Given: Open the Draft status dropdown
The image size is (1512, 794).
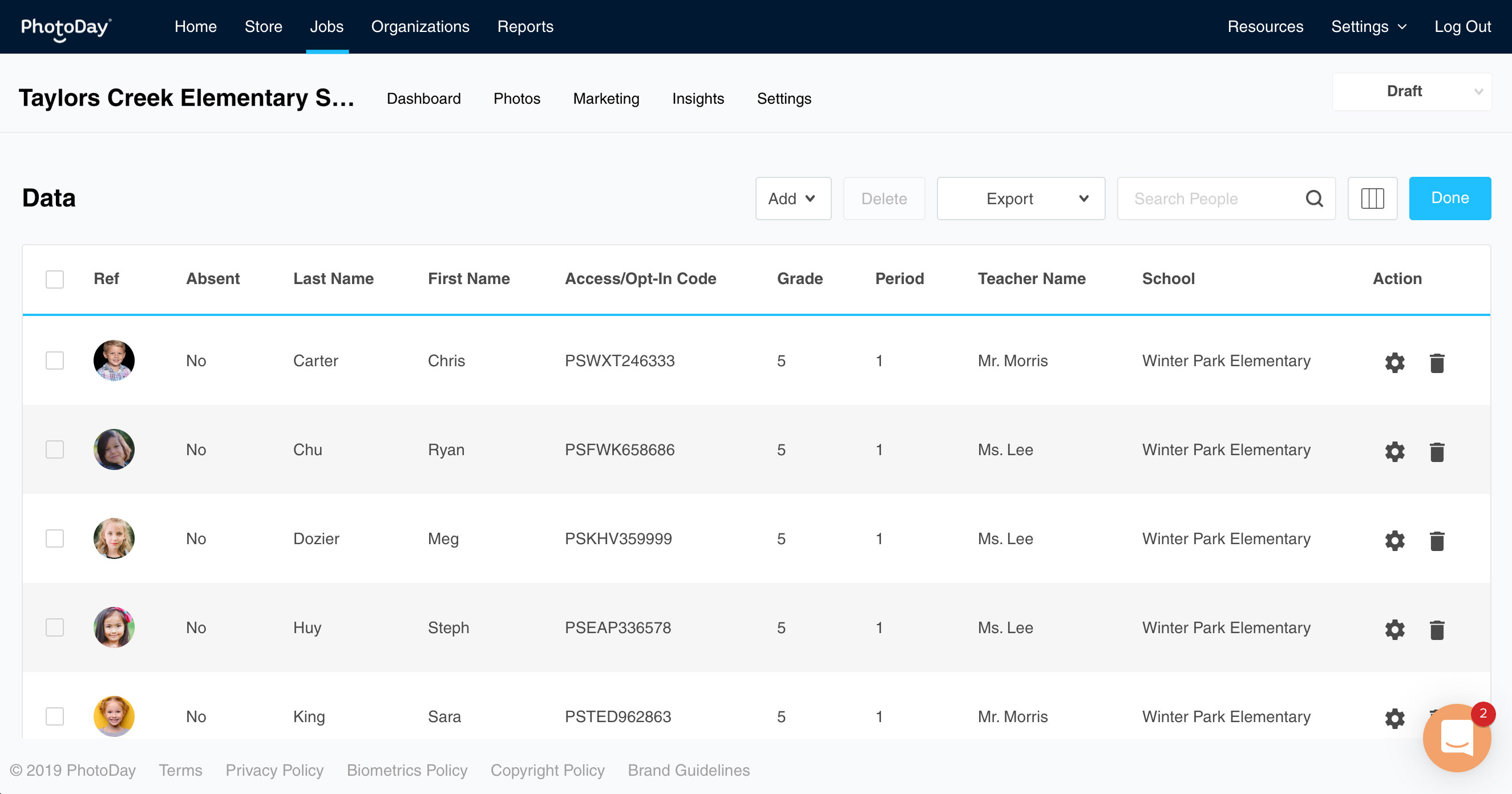Looking at the screenshot, I should click(1411, 91).
